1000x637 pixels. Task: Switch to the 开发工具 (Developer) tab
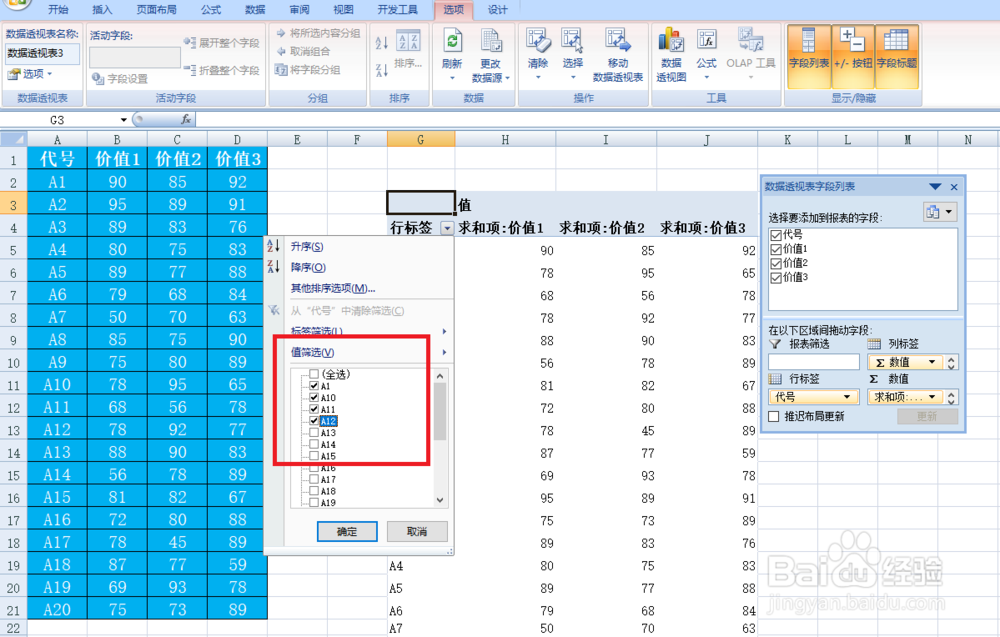tap(397, 10)
